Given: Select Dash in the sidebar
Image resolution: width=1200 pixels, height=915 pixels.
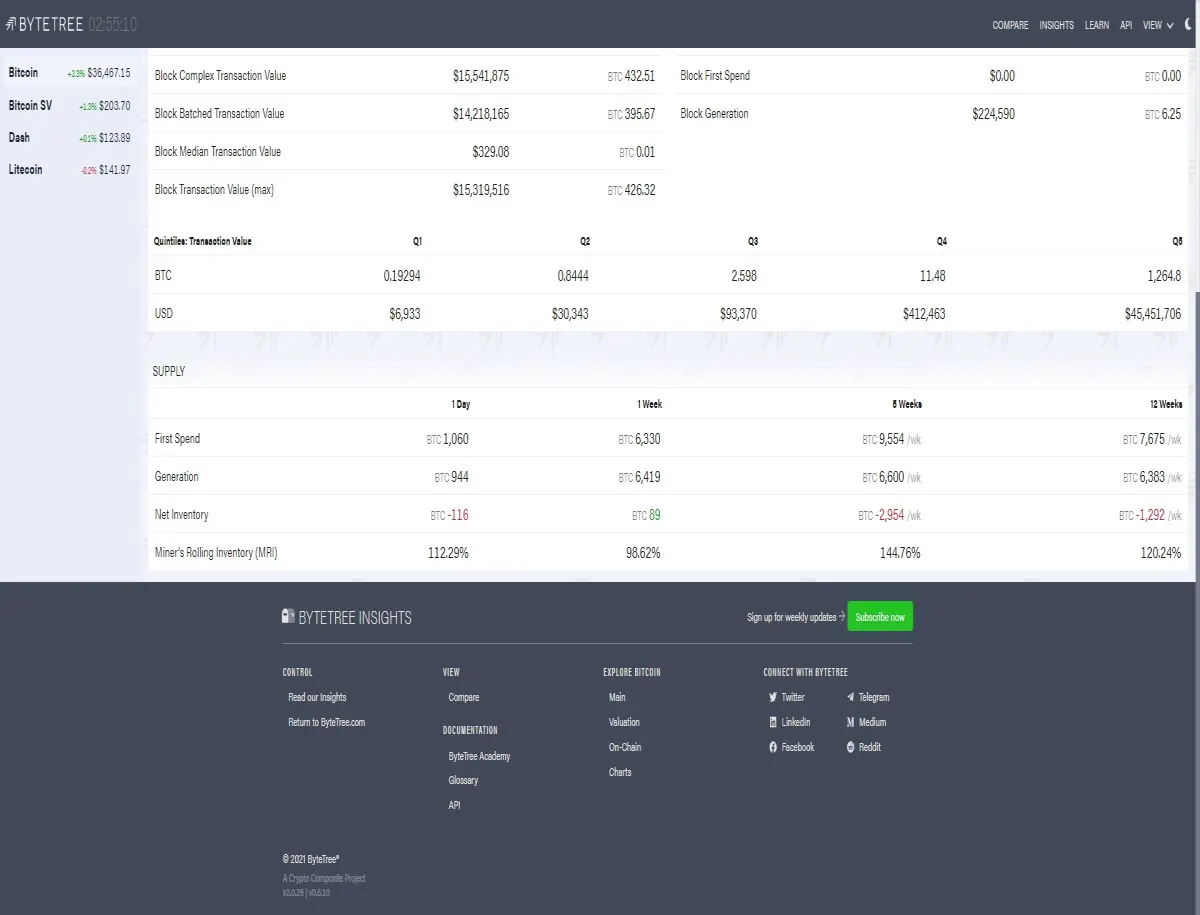Looking at the screenshot, I should 70,137.
